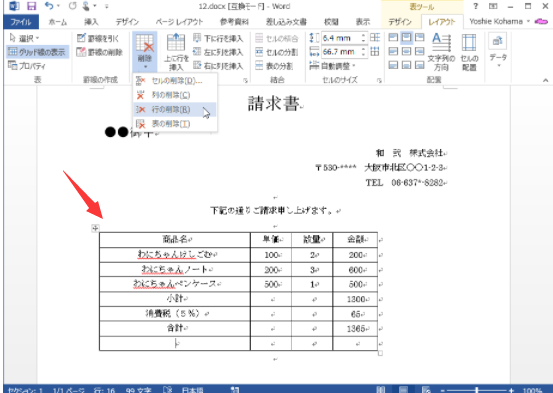This screenshot has width=553, height=393.
Task: Switch to the 挿入 tab
Action: [x=91, y=22]
